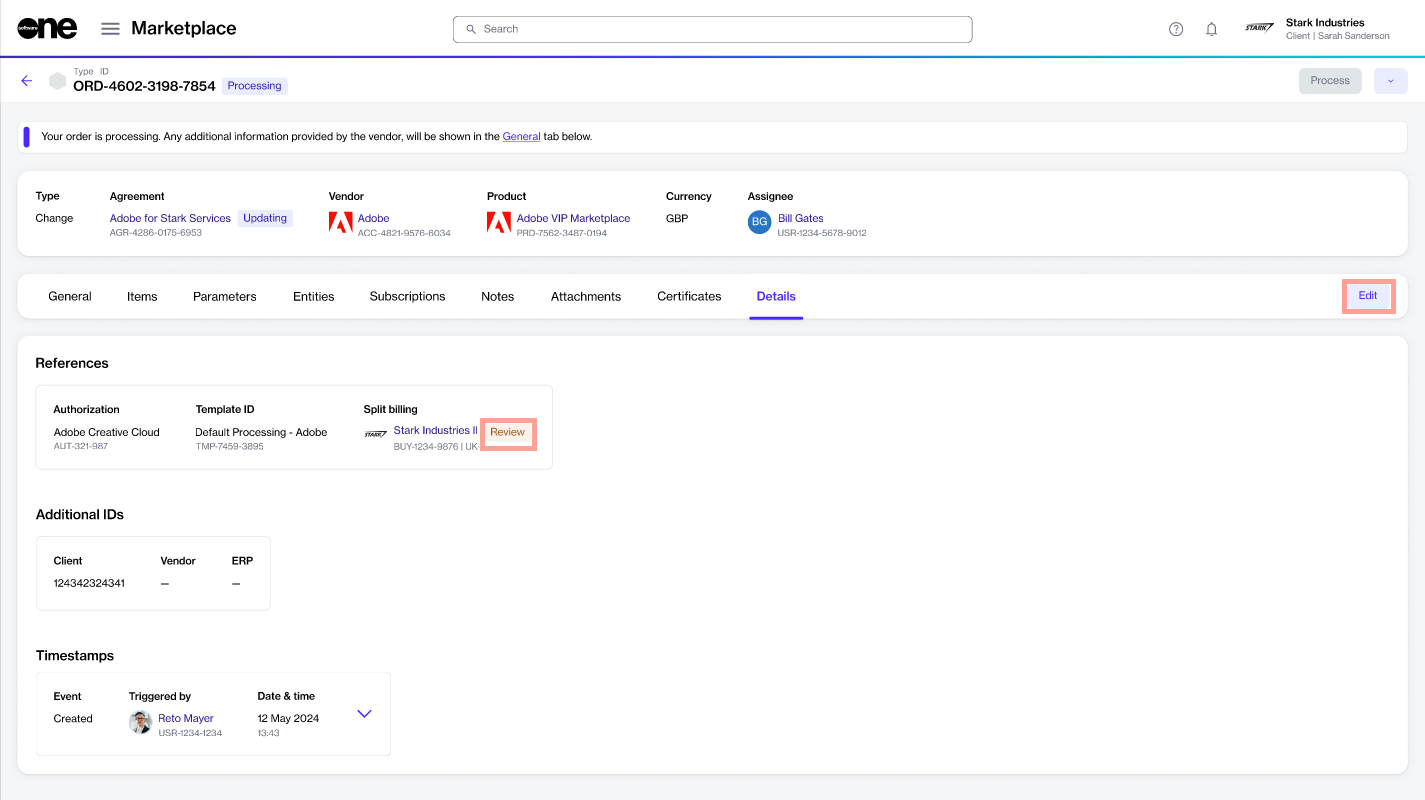
Task: Click into the Search field
Action: click(x=712, y=29)
